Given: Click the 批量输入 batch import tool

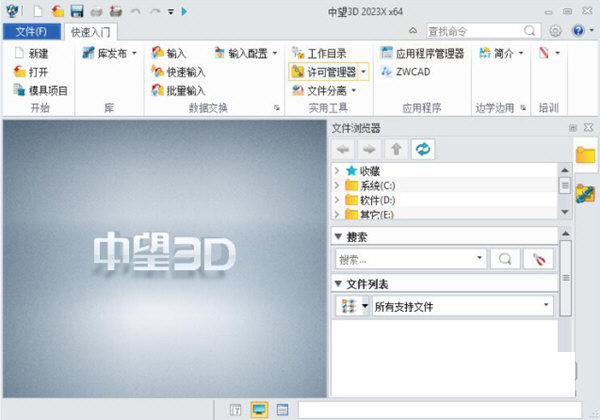Looking at the screenshot, I should coord(178,90).
